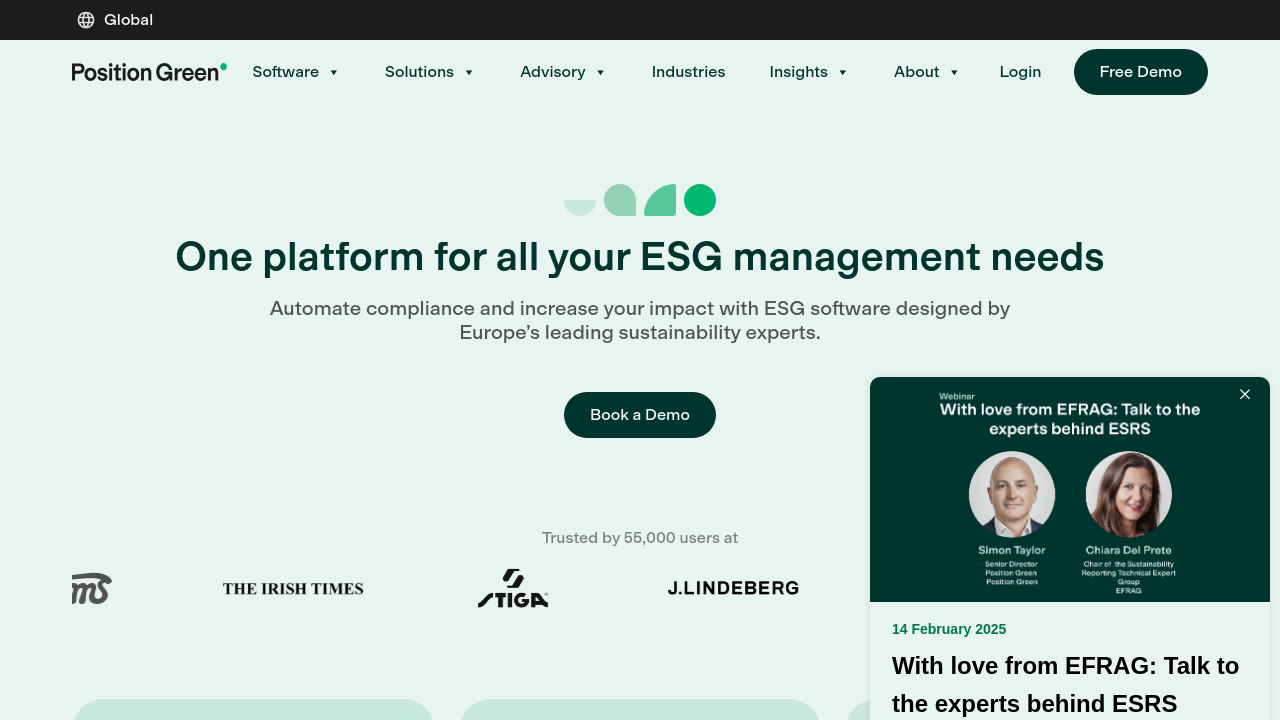
Task: Click the 'Trusted by 55,000 users at' text
Action: pyautogui.click(x=640, y=538)
